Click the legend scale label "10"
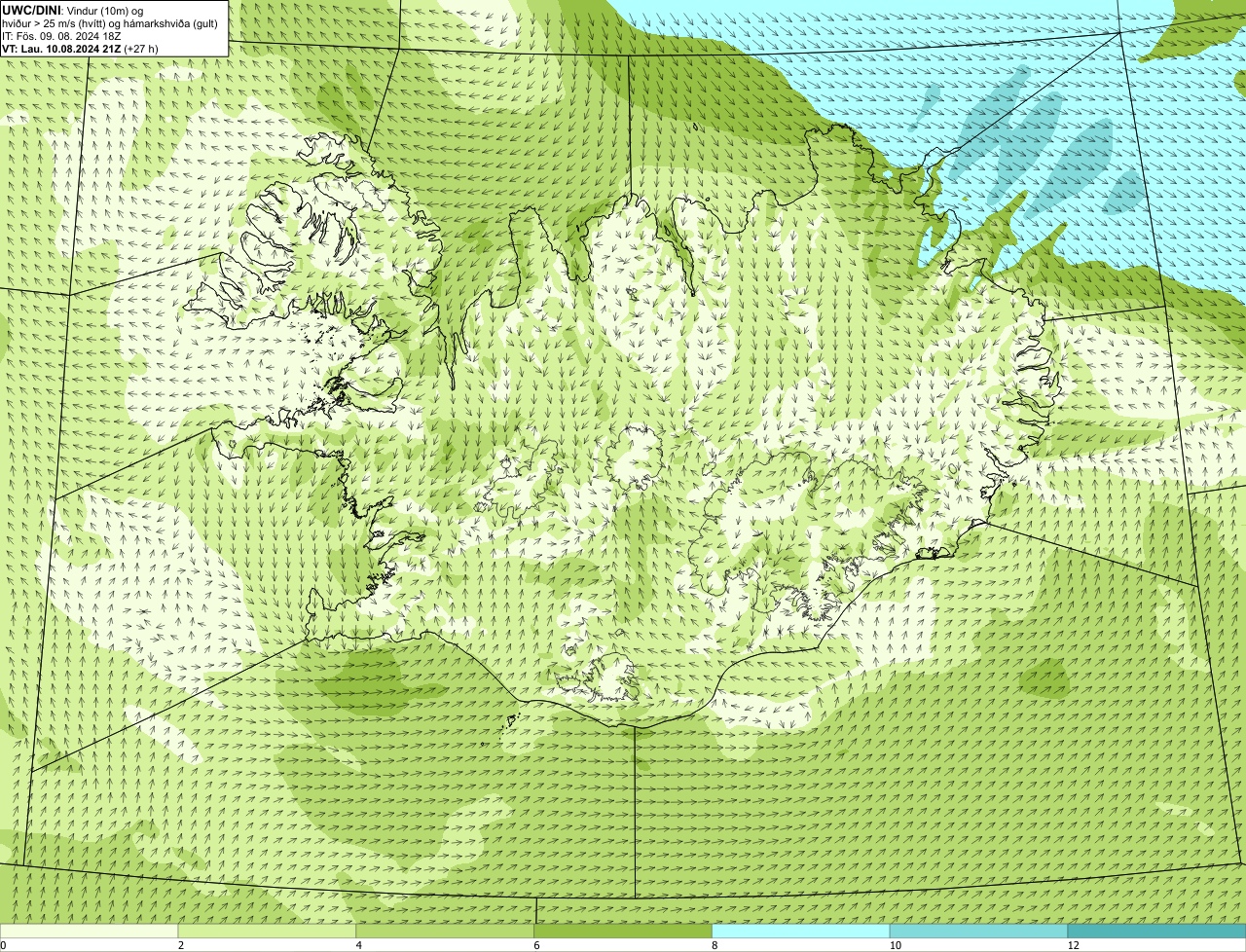The height and width of the screenshot is (952, 1246). tap(895, 945)
